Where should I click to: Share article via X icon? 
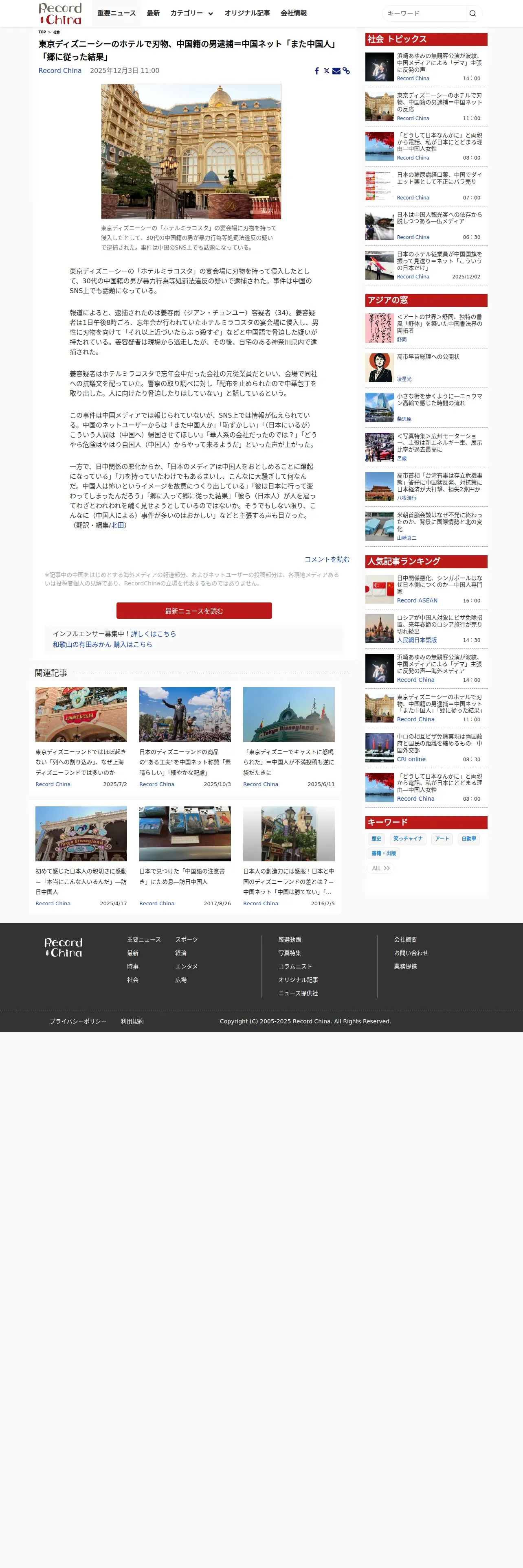[326, 71]
